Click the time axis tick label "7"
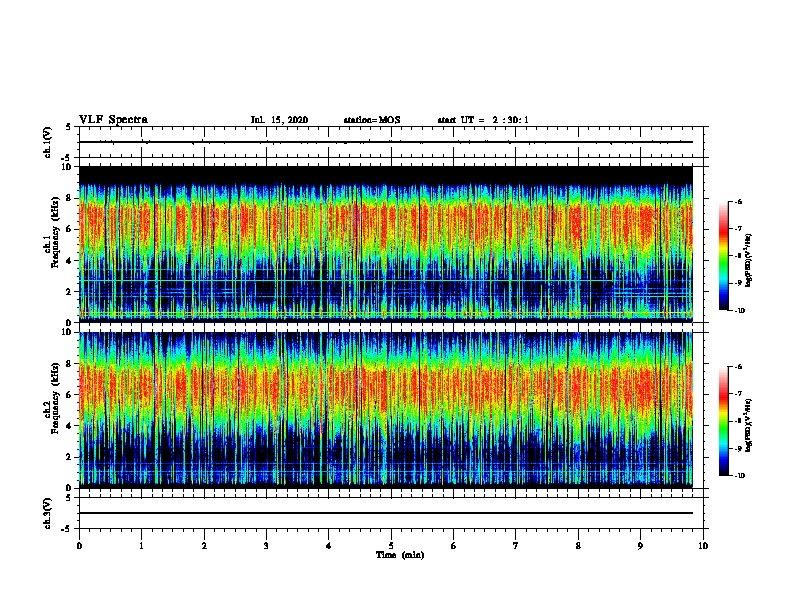The width and height of the screenshot is (792, 612). pyautogui.click(x=516, y=546)
